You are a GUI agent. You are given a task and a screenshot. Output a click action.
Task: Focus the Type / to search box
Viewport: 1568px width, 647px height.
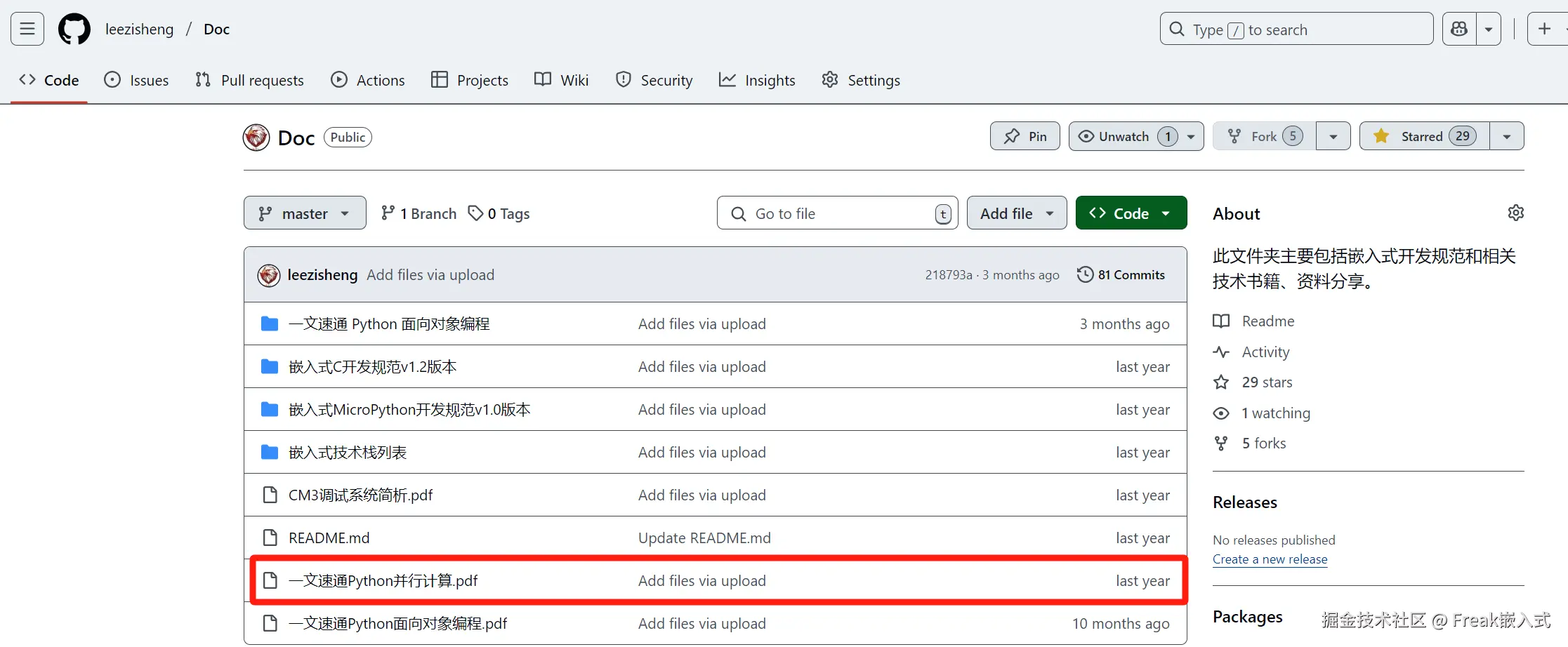[x=1296, y=29]
